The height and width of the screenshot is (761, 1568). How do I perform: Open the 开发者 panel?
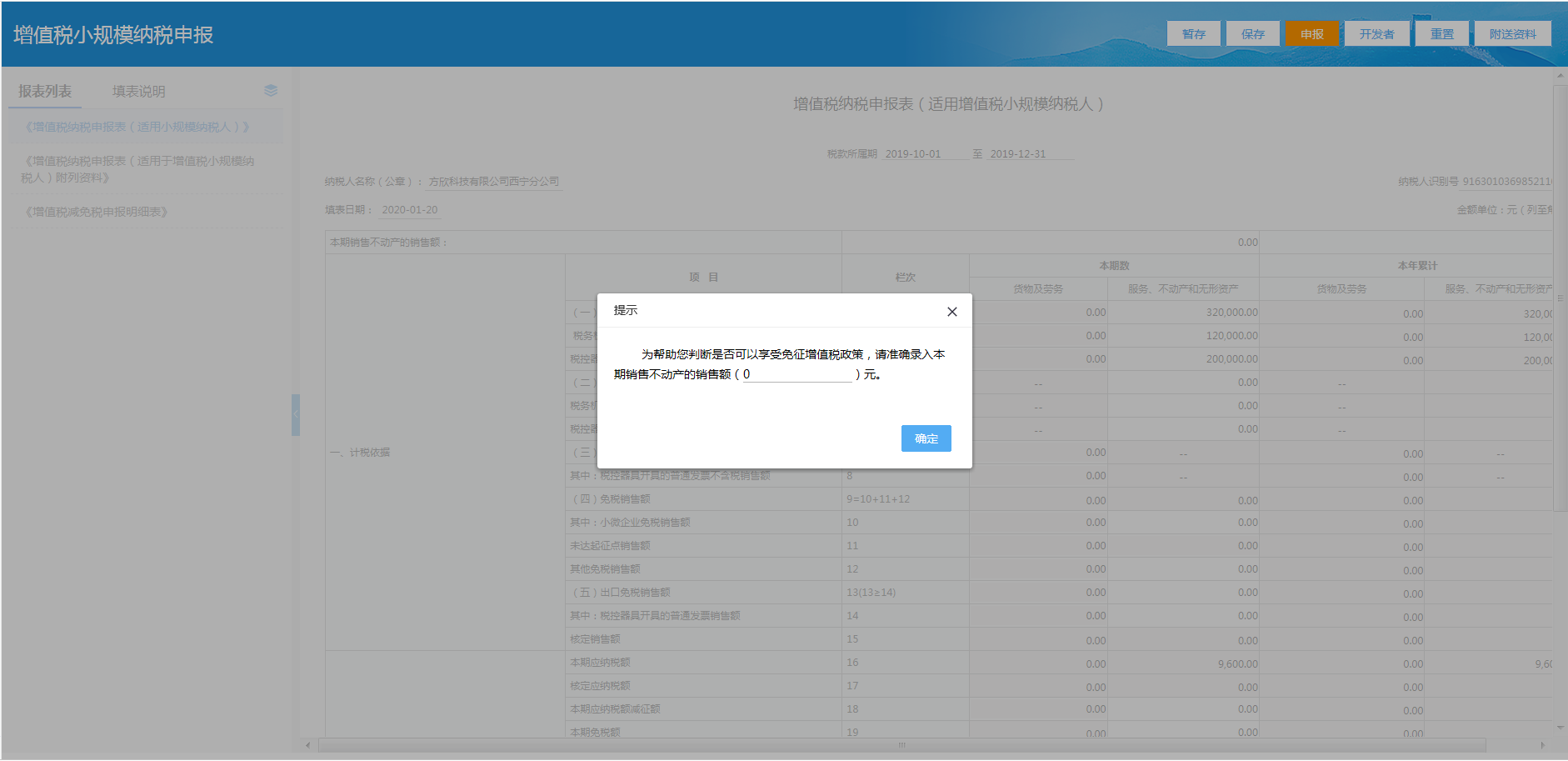1376,33
